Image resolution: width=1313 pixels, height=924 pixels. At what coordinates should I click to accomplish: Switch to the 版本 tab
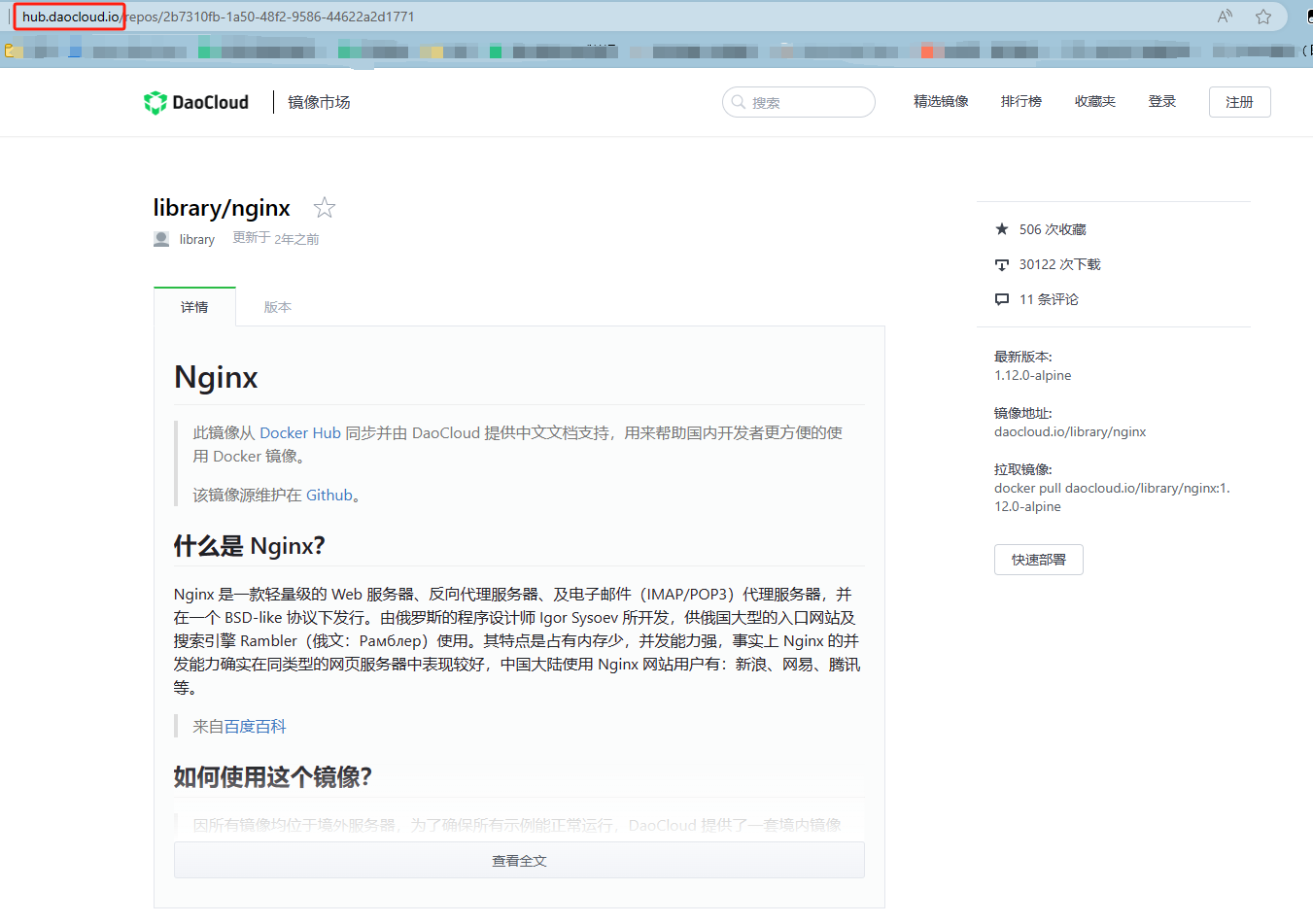[x=278, y=307]
